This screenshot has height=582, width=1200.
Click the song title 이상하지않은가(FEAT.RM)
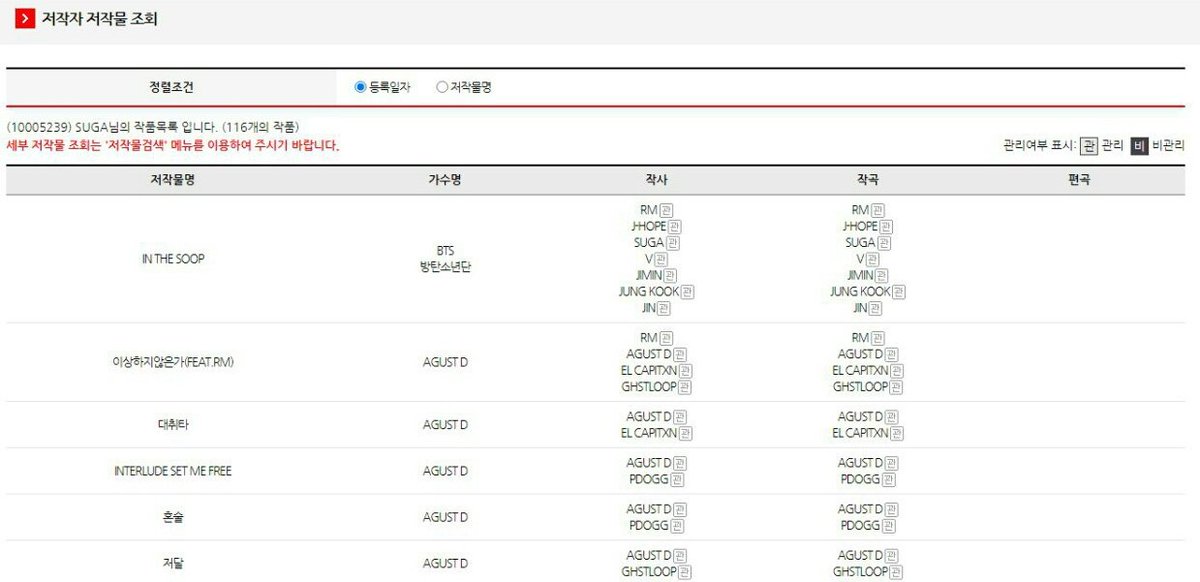[173, 362]
